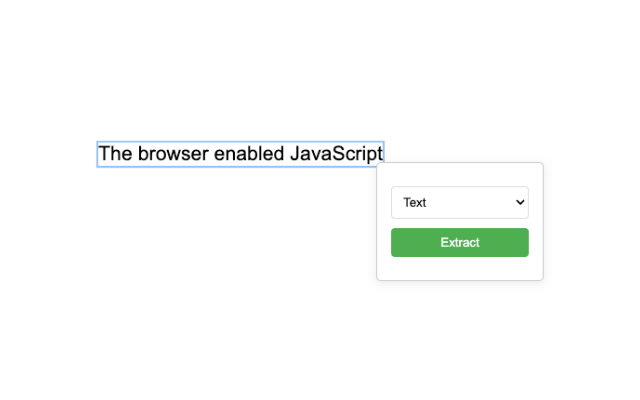This screenshot has height=400, width=640.
Task: Click the right end of the Extract button
Action: [x=520, y=242]
